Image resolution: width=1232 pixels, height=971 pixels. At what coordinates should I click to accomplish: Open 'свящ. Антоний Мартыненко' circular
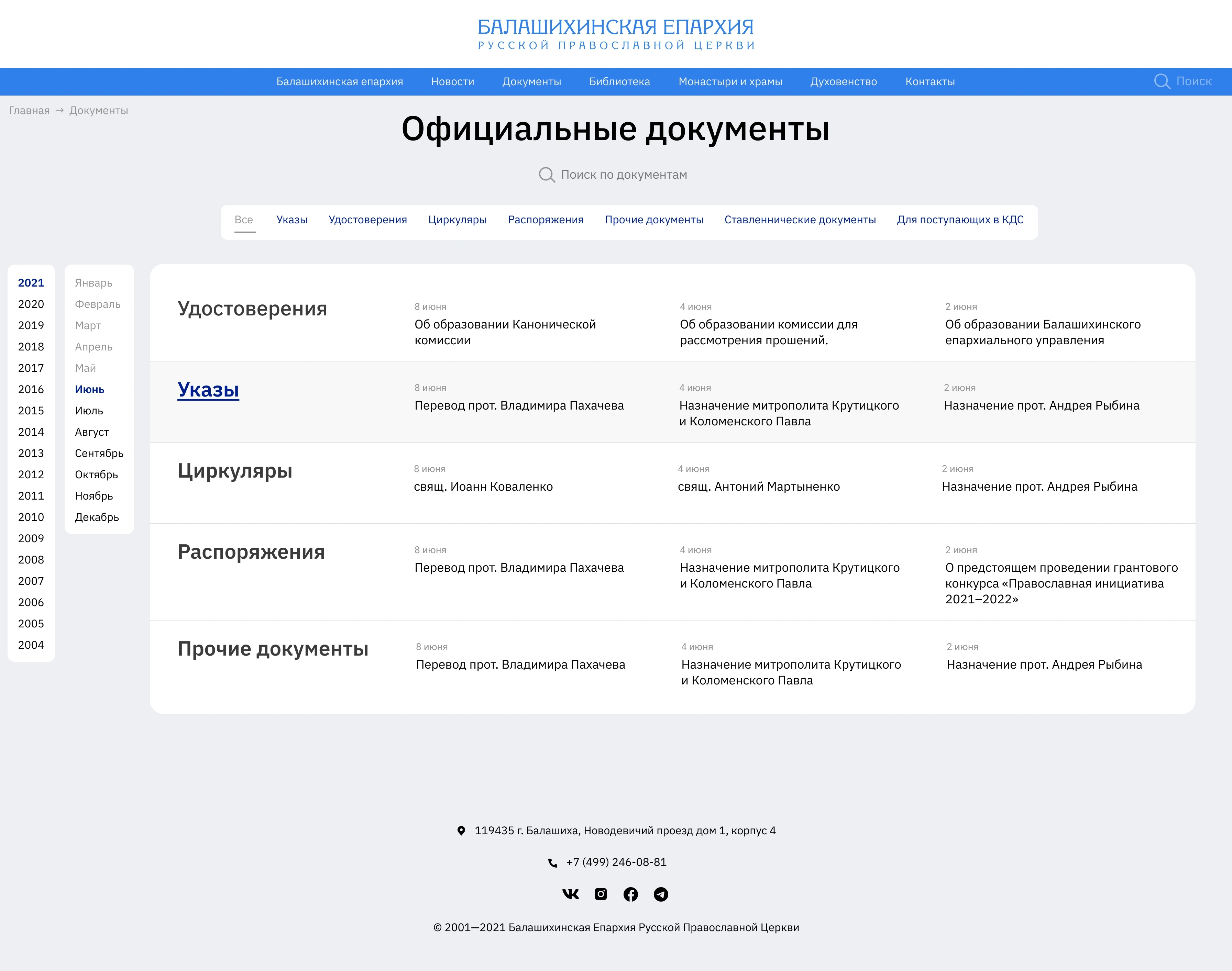pyautogui.click(x=759, y=487)
